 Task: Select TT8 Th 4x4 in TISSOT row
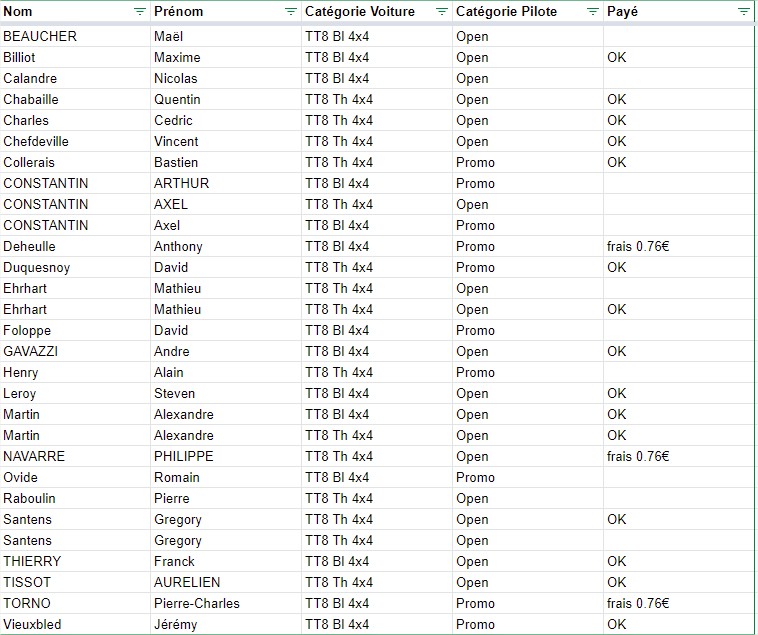coord(377,583)
